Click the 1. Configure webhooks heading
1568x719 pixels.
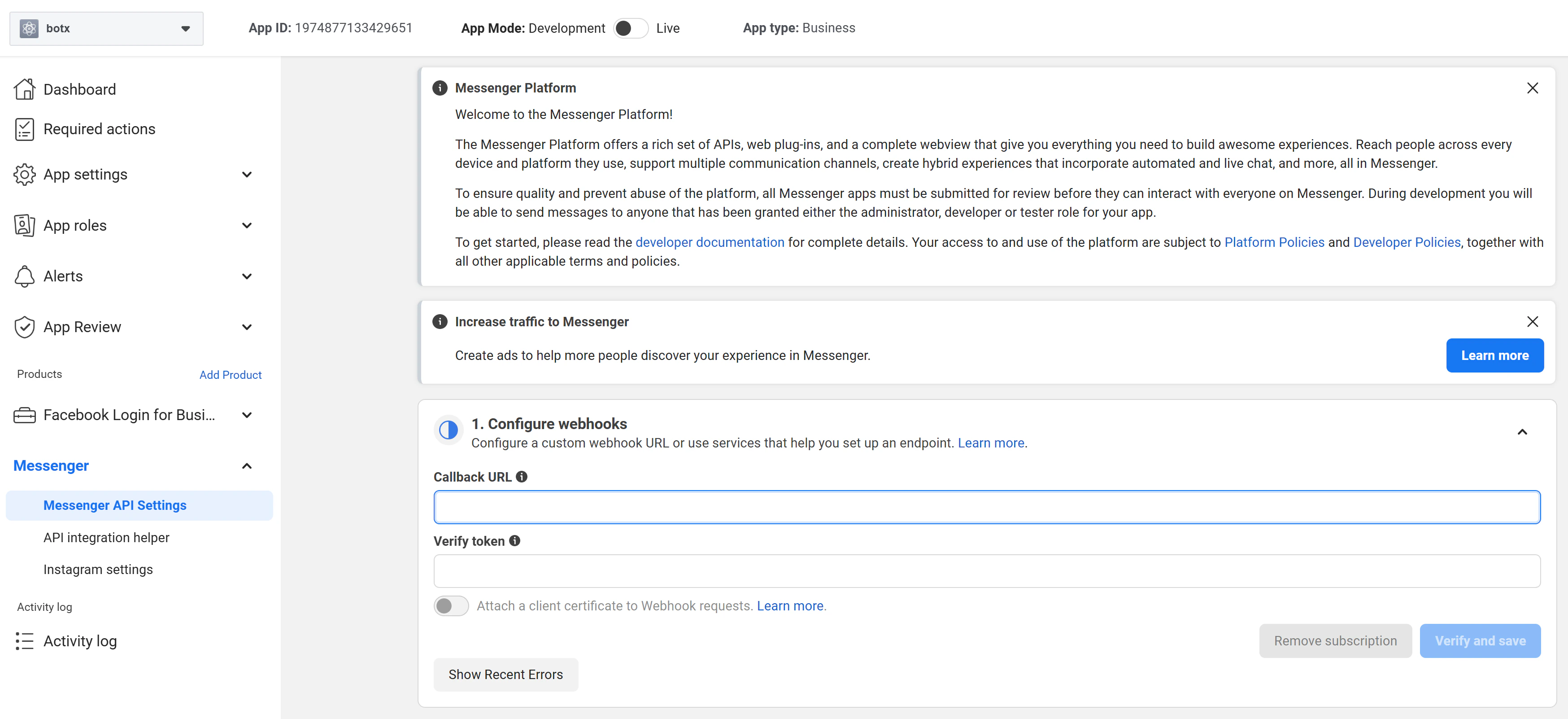549,424
